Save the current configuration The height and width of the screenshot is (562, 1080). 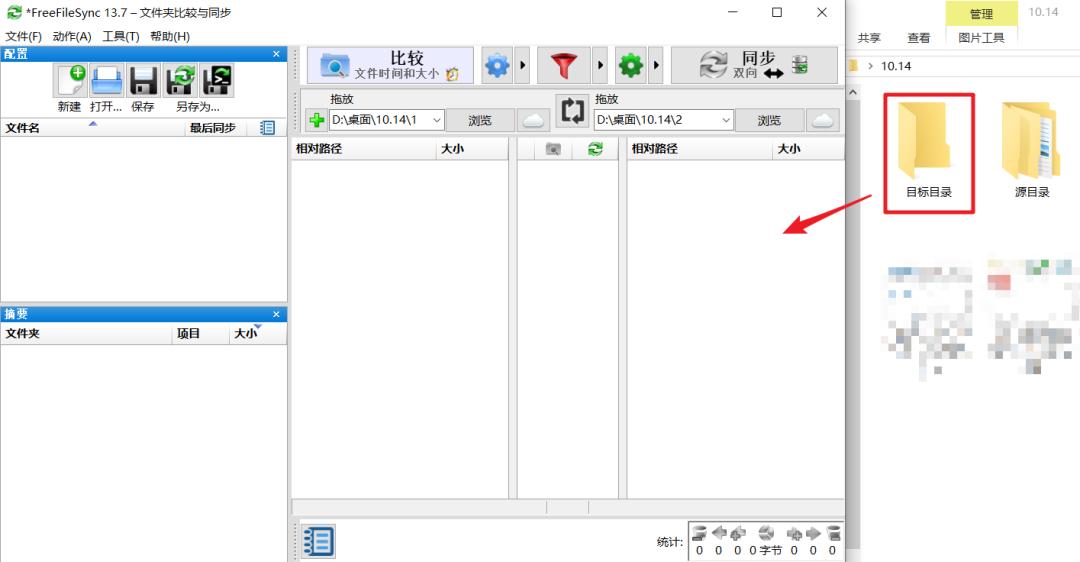point(143,81)
